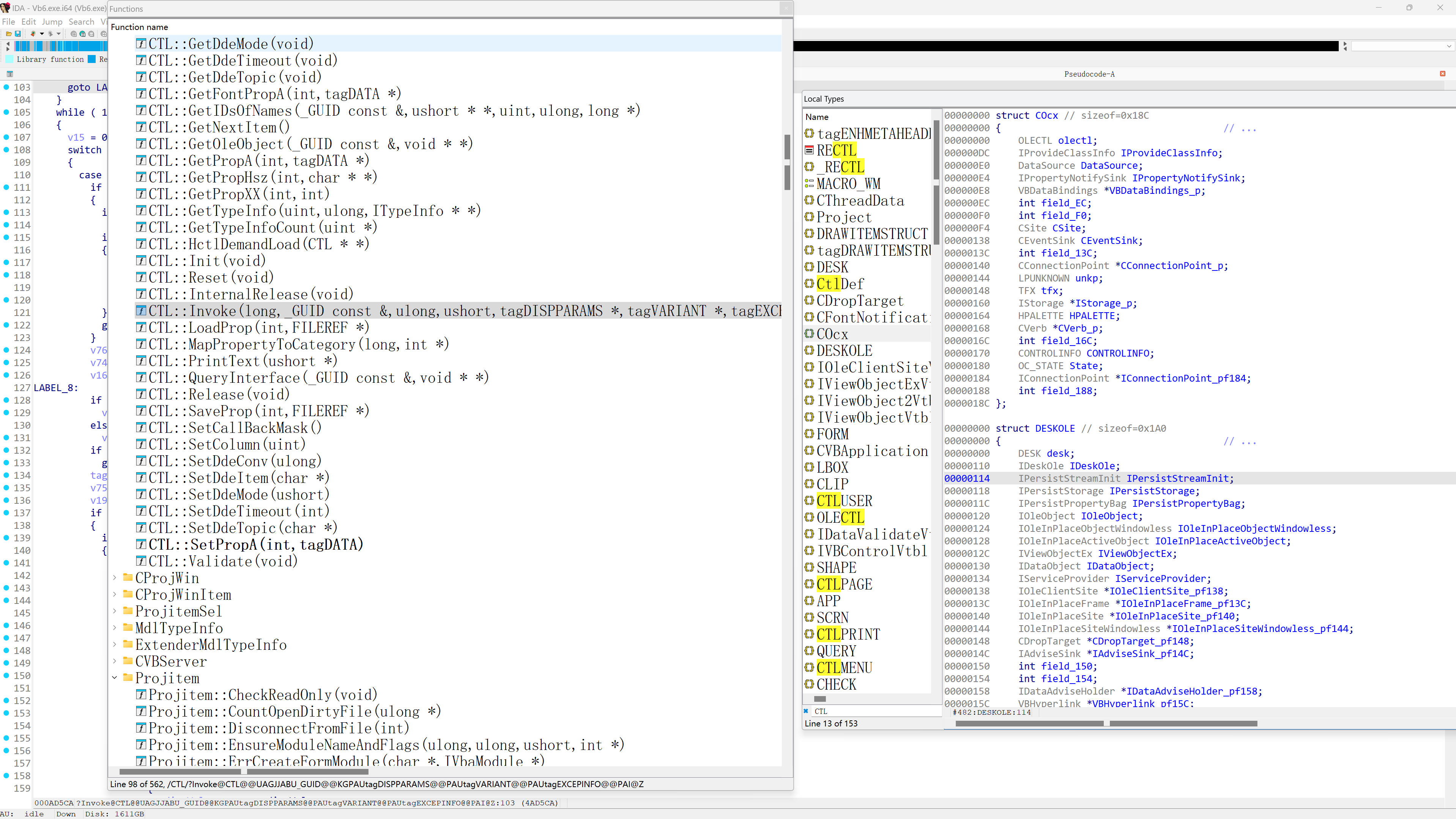Click the type icon beside CTLMENU

pyautogui.click(x=809, y=668)
